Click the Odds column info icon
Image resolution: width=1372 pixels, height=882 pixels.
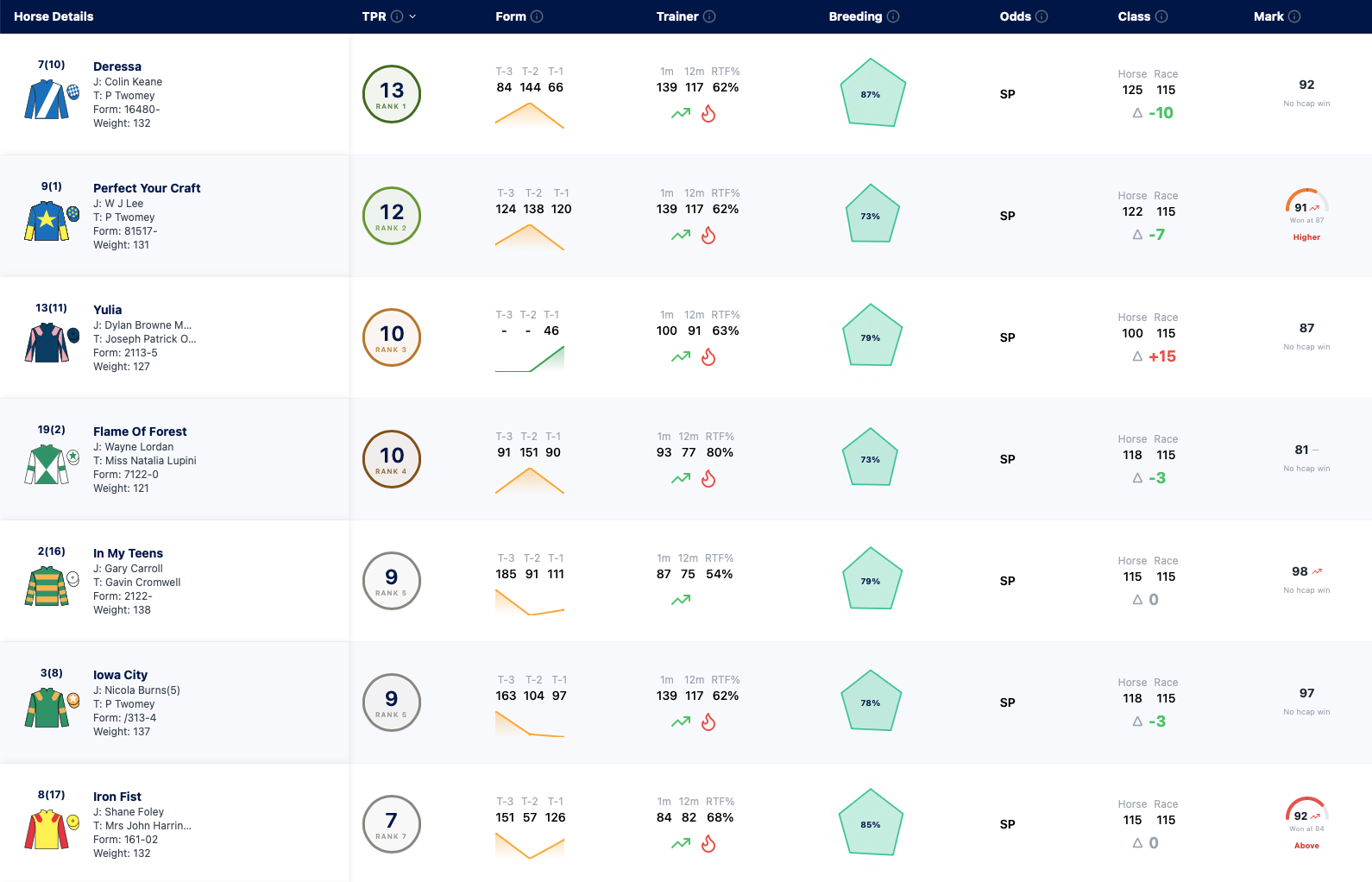(1042, 16)
